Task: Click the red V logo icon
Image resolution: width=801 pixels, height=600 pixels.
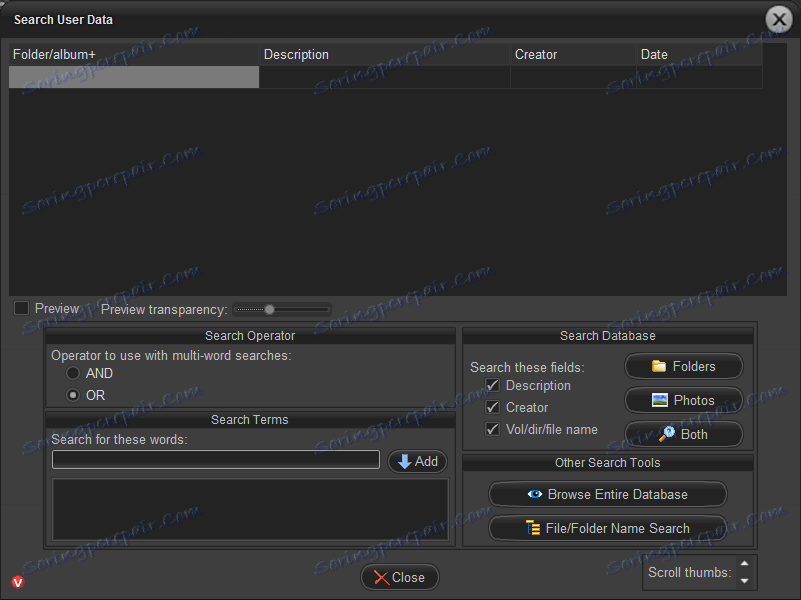Action: point(18,582)
